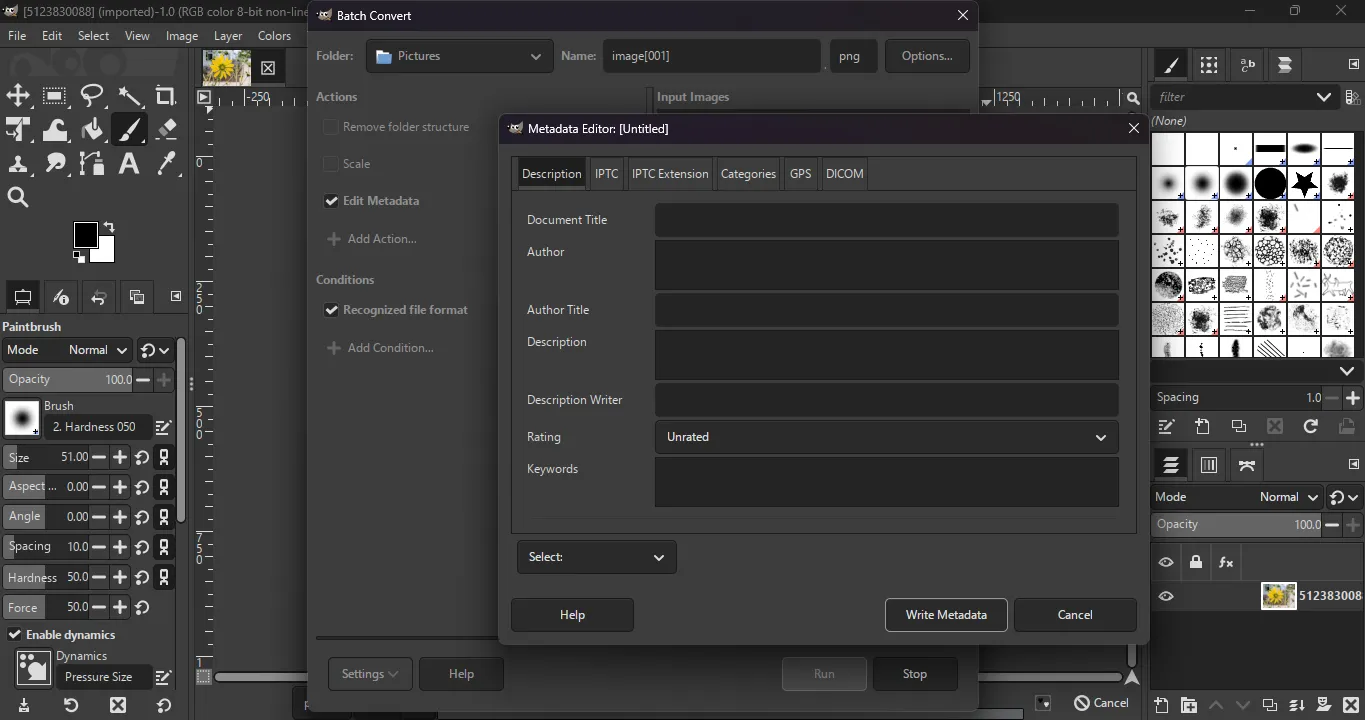Open the brush editor icon next to Hardness 050
The image size is (1365, 720).
163,427
